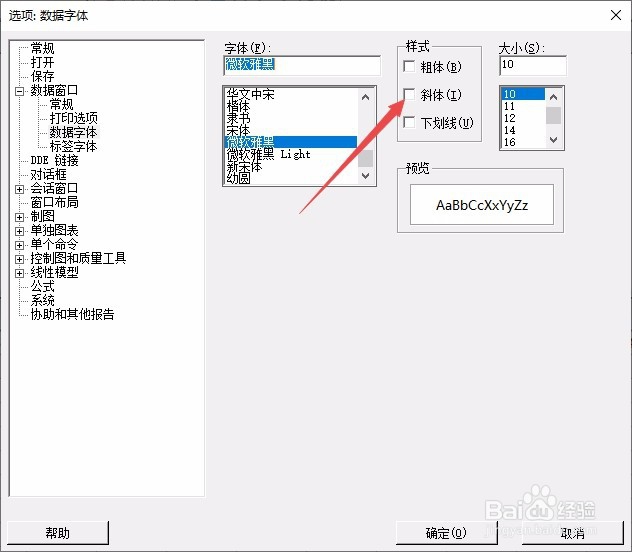Confirm with the 确定(O) button
The image size is (632, 552).
446,533
